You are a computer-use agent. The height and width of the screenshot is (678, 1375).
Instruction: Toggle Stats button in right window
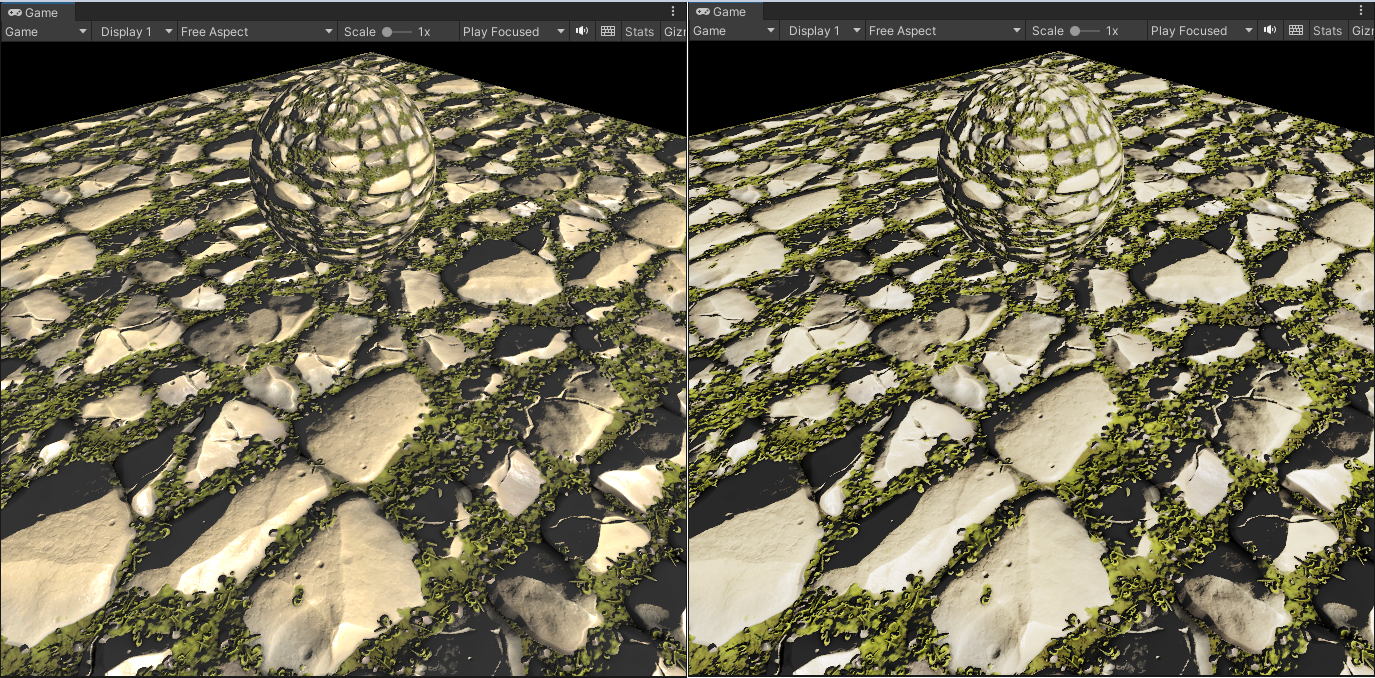click(x=1328, y=30)
